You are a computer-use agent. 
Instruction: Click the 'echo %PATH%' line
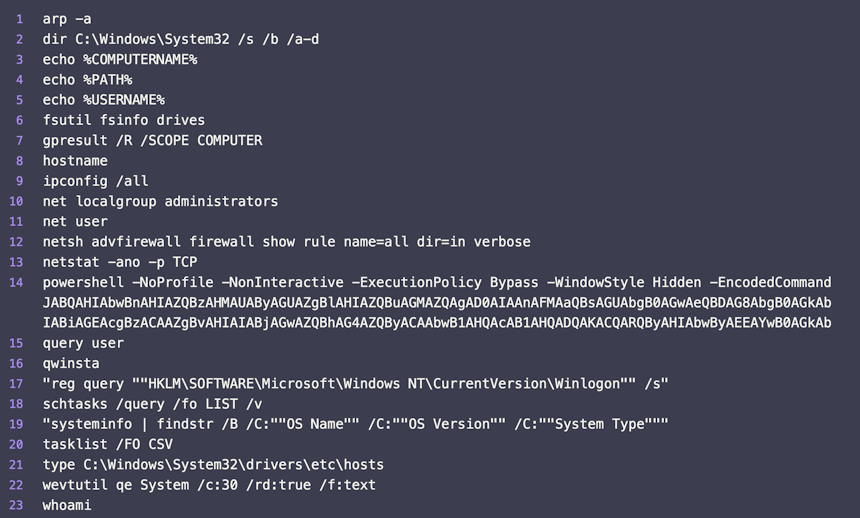(87, 80)
